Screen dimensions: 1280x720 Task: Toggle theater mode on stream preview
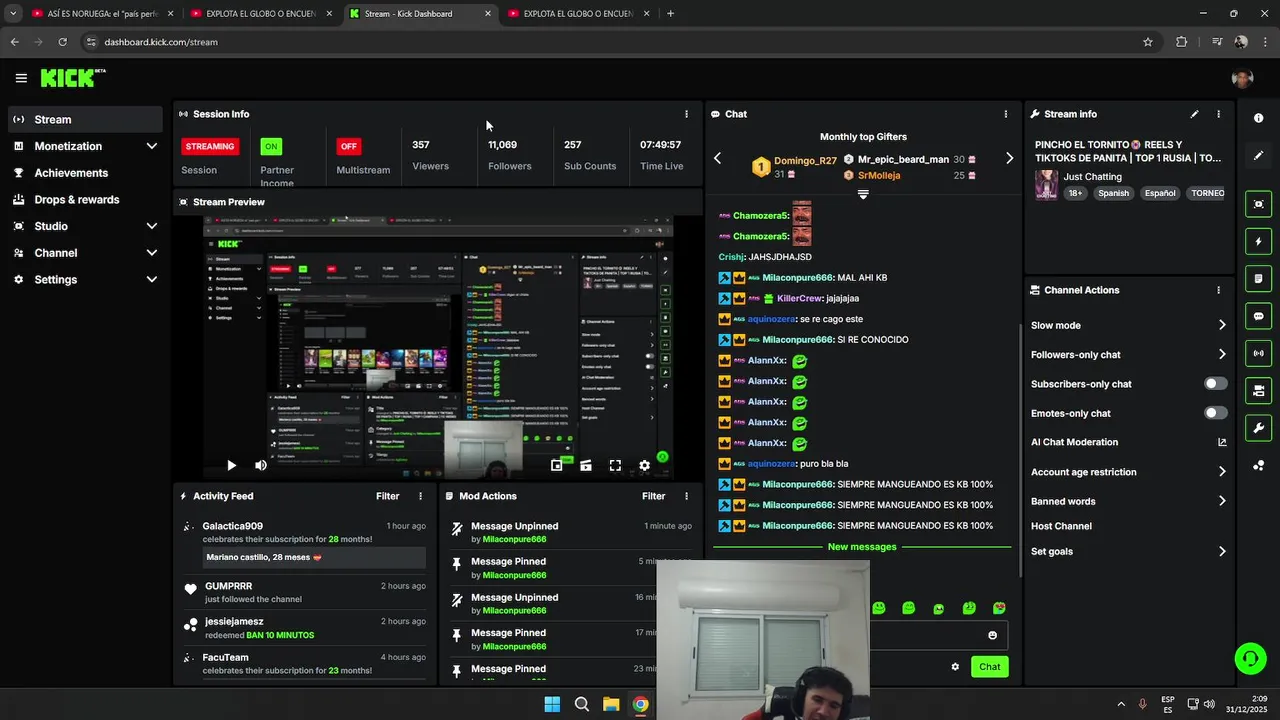586,465
